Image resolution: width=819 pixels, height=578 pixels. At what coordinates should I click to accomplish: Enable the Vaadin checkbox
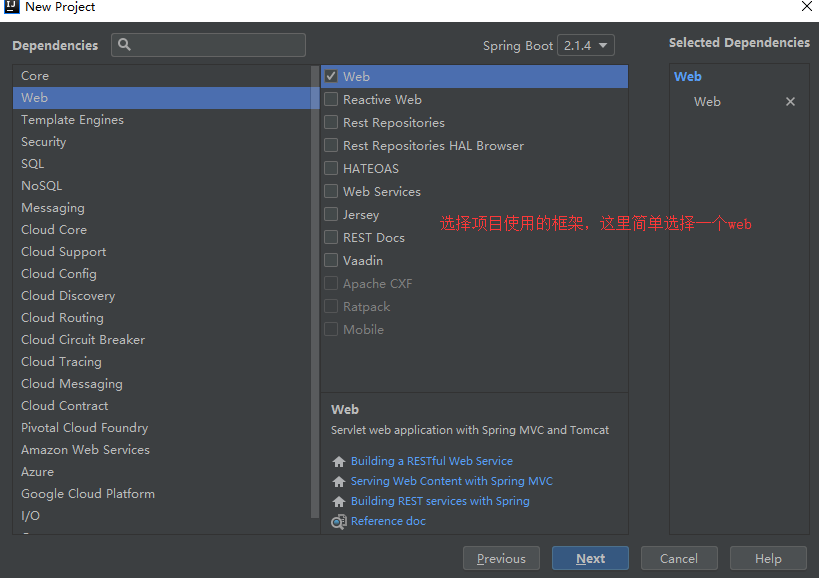click(331, 260)
